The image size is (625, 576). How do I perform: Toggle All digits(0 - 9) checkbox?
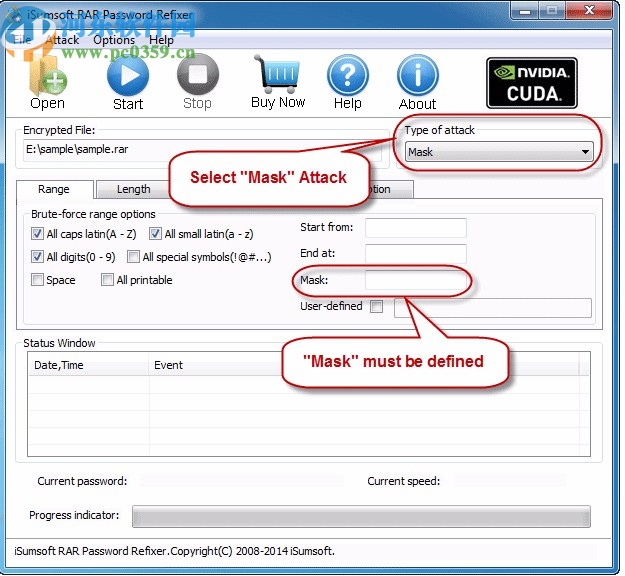click(37, 257)
